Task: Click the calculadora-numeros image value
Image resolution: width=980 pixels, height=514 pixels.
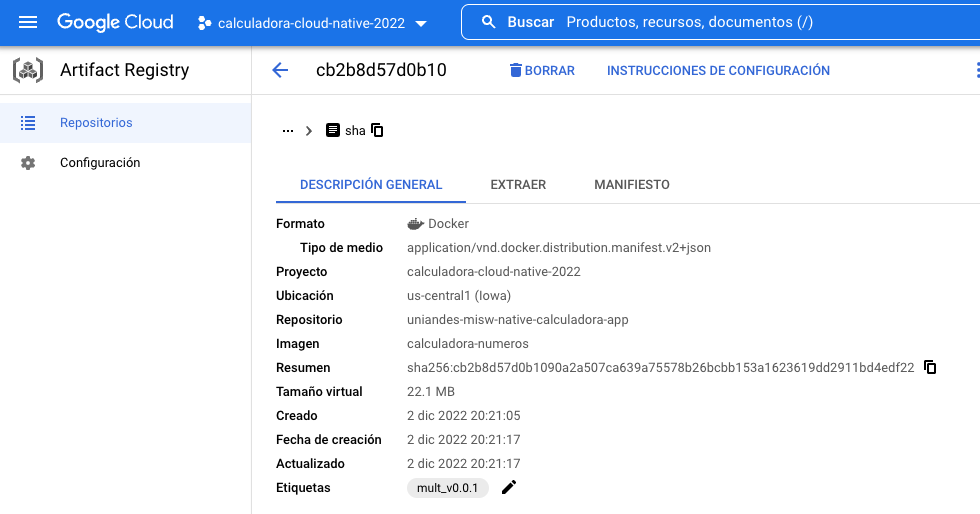Action: point(468,344)
